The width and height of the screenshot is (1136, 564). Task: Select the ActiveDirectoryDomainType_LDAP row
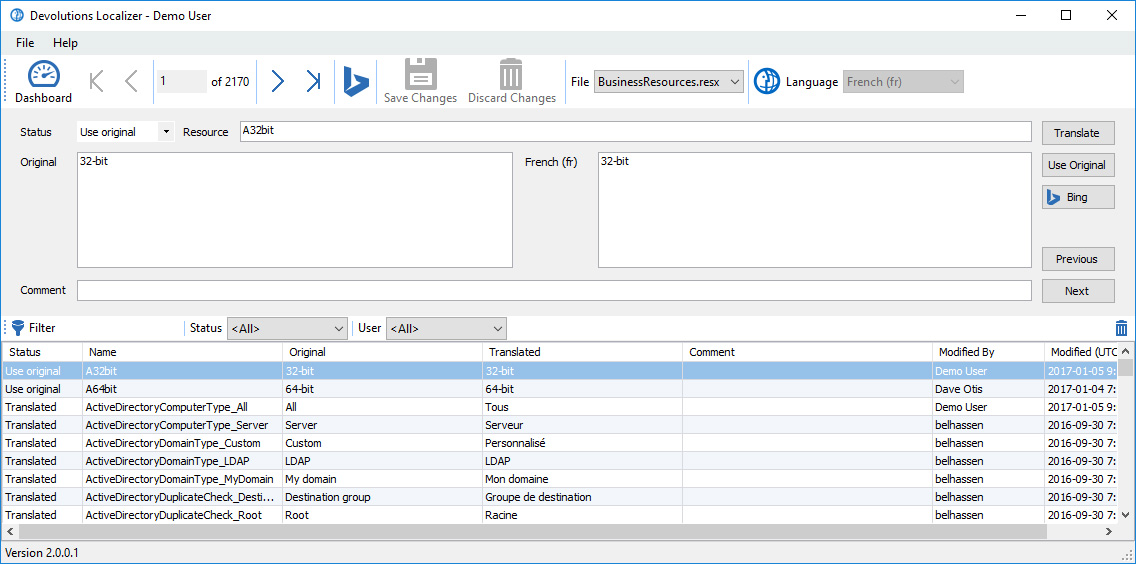(x=167, y=461)
